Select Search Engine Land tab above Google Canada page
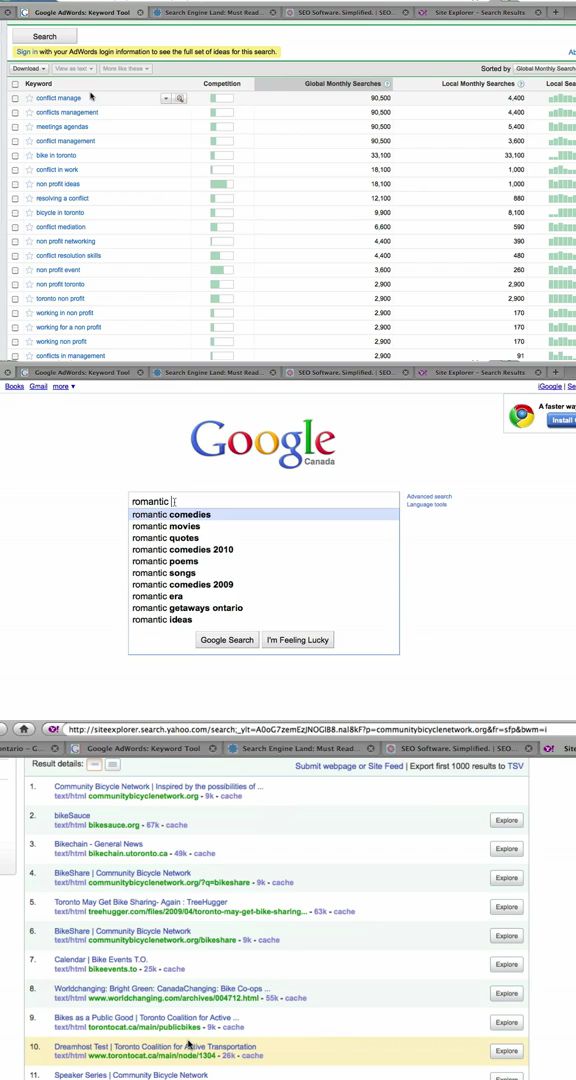576x1080 pixels. (214, 373)
